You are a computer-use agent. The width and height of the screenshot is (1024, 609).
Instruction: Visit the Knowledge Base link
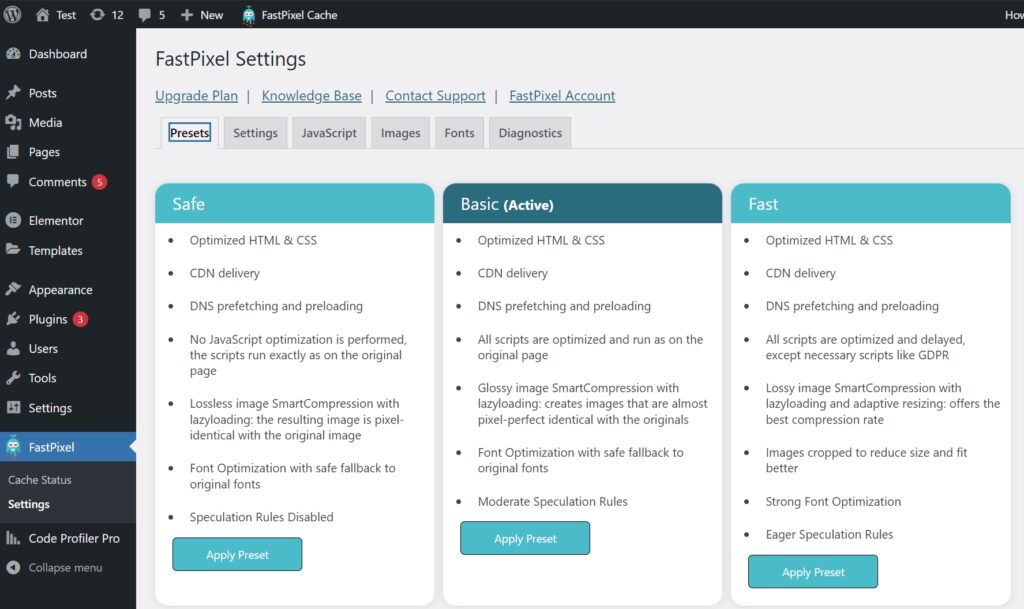[x=312, y=95]
